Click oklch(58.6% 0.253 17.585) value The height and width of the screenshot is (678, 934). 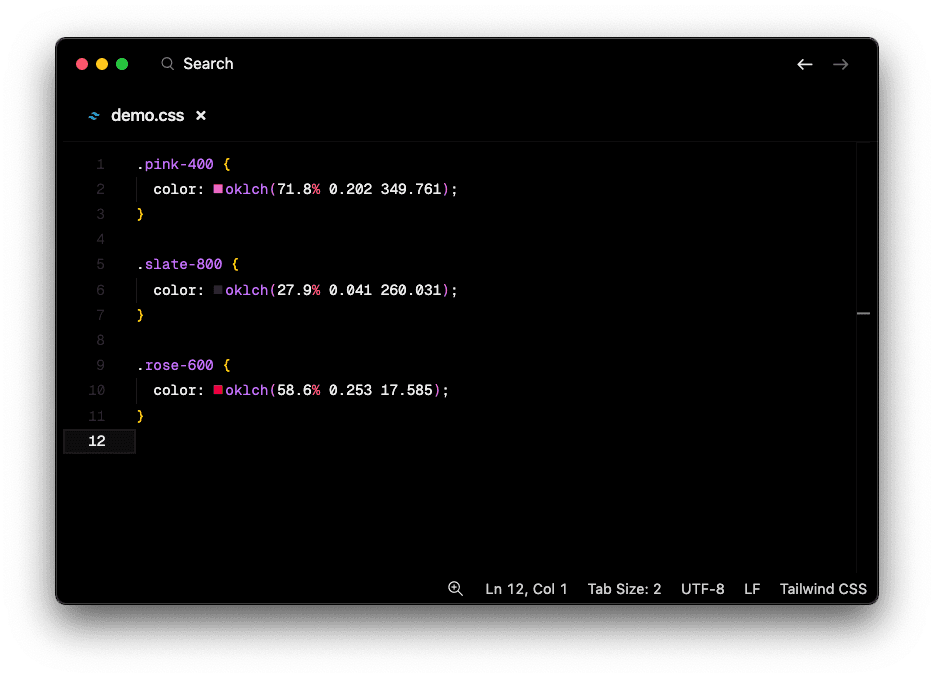pos(333,390)
